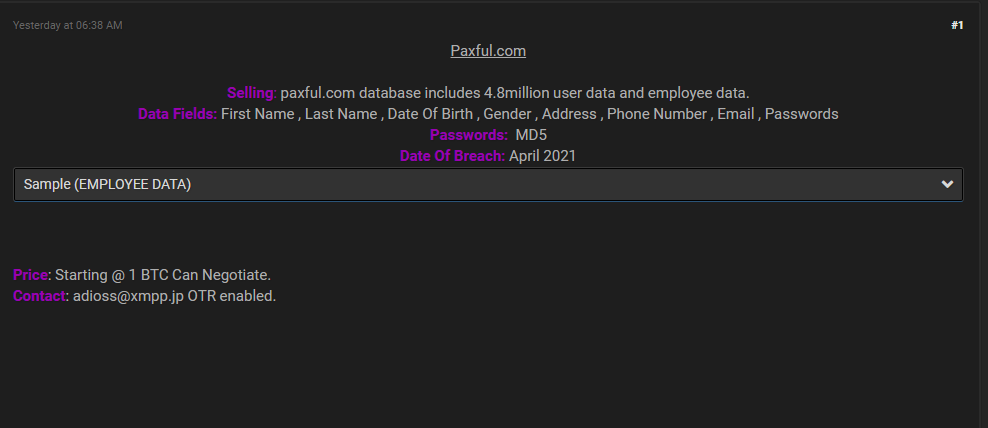Viewport: 988px width, 428px height.
Task: Click the #1 post number link
Action: point(957,25)
